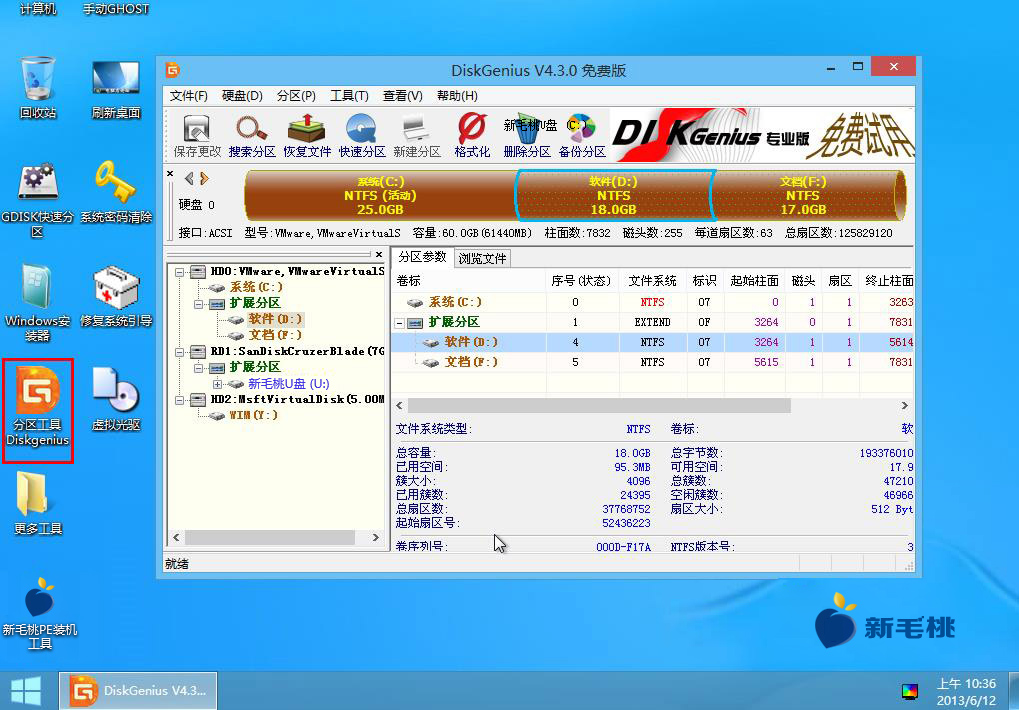This screenshot has width=1019, height=710.
Task: Collapse the HD2:MsftVirtualDisk tree node
Action: 179,400
